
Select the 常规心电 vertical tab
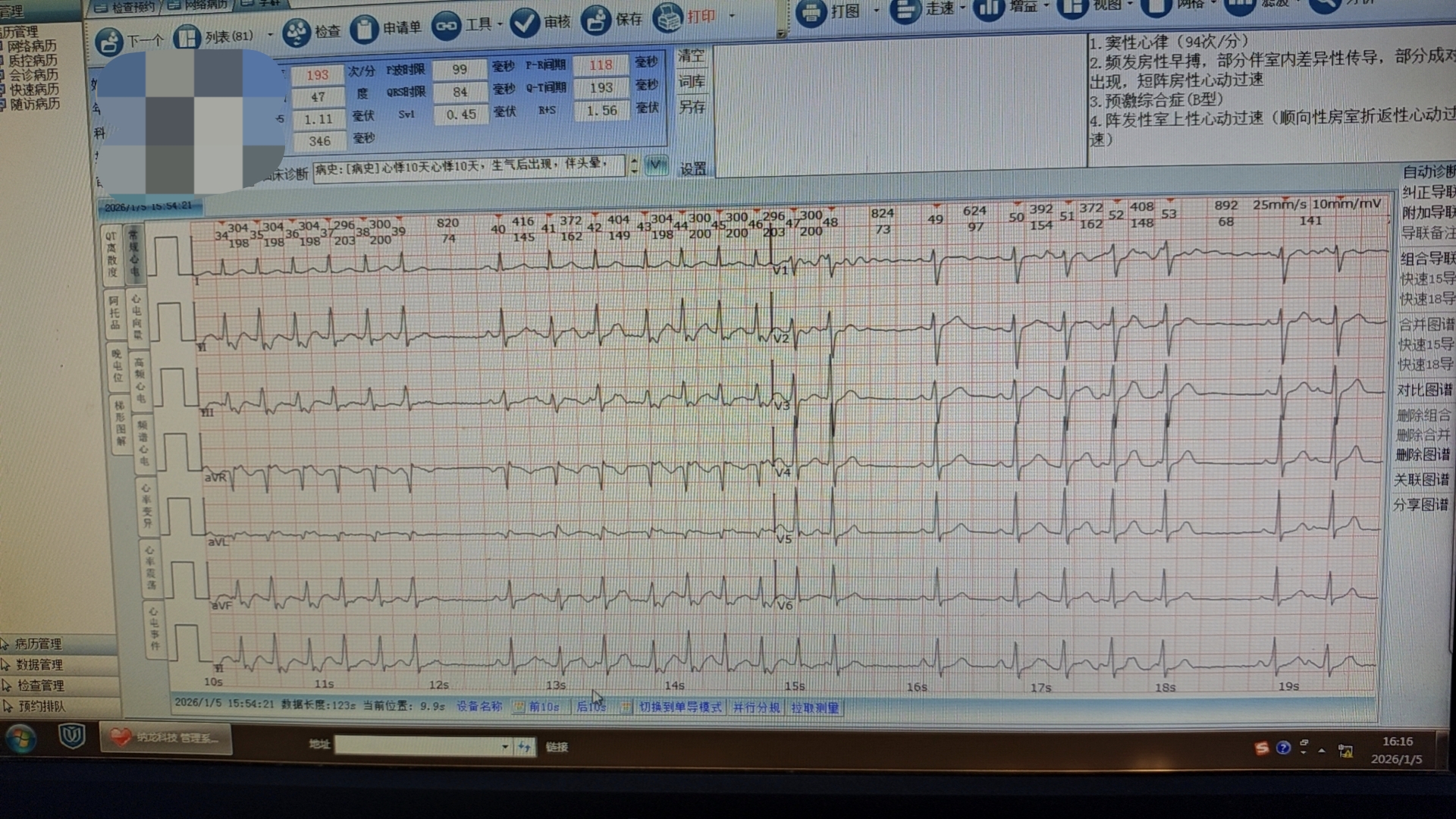[134, 253]
